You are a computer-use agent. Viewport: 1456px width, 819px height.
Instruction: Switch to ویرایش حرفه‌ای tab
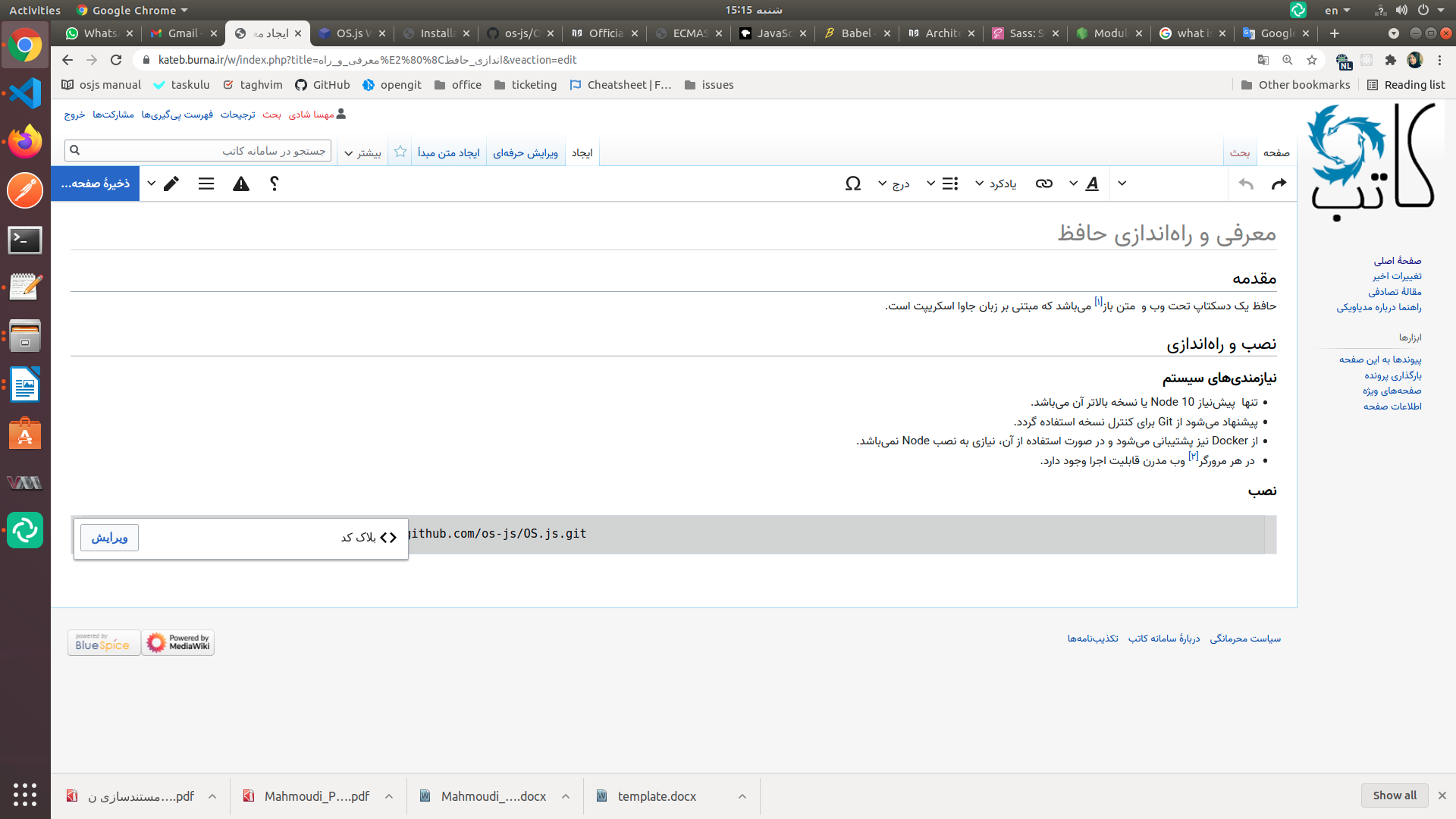[x=526, y=152]
